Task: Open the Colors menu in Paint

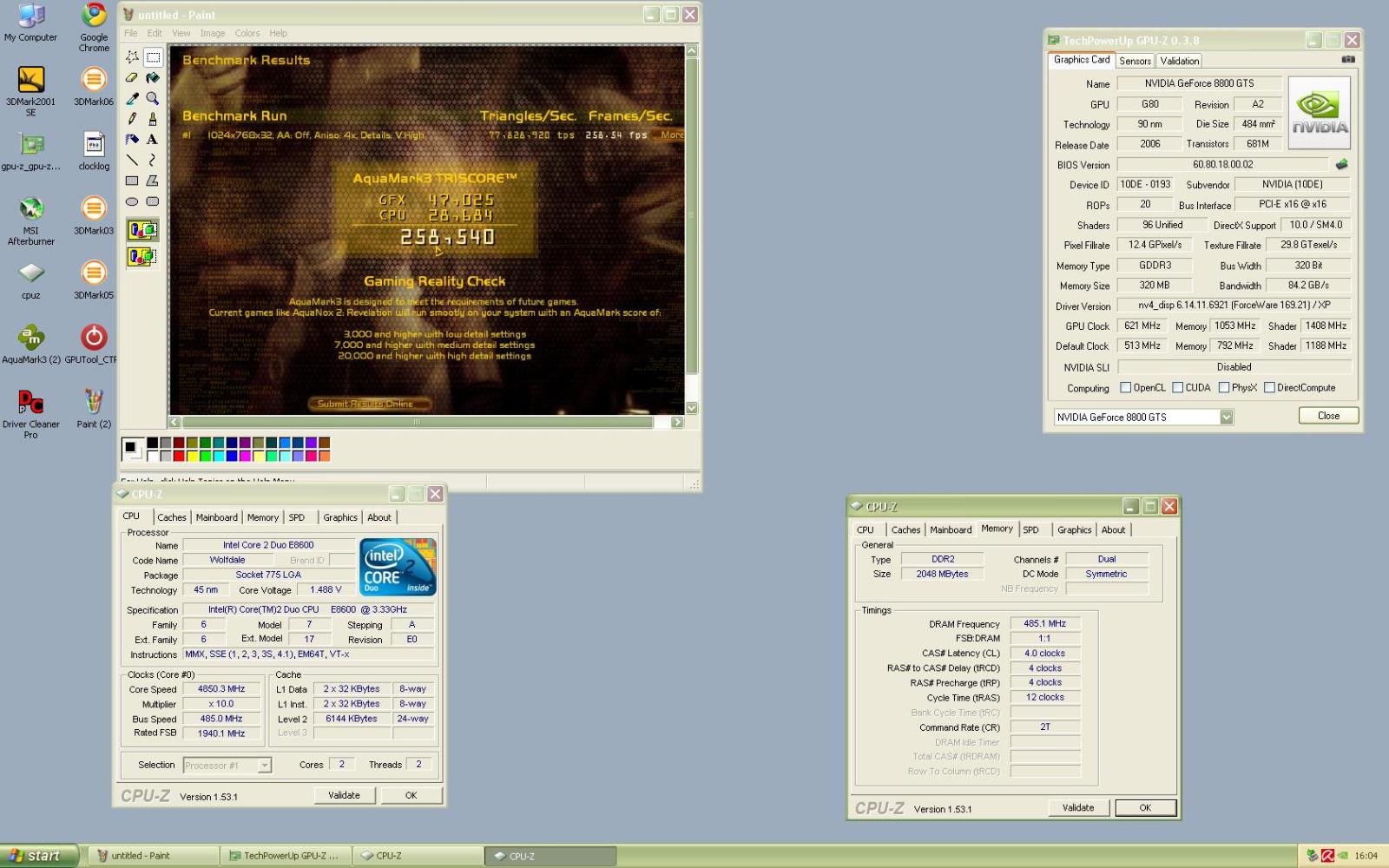Action: tap(247, 33)
